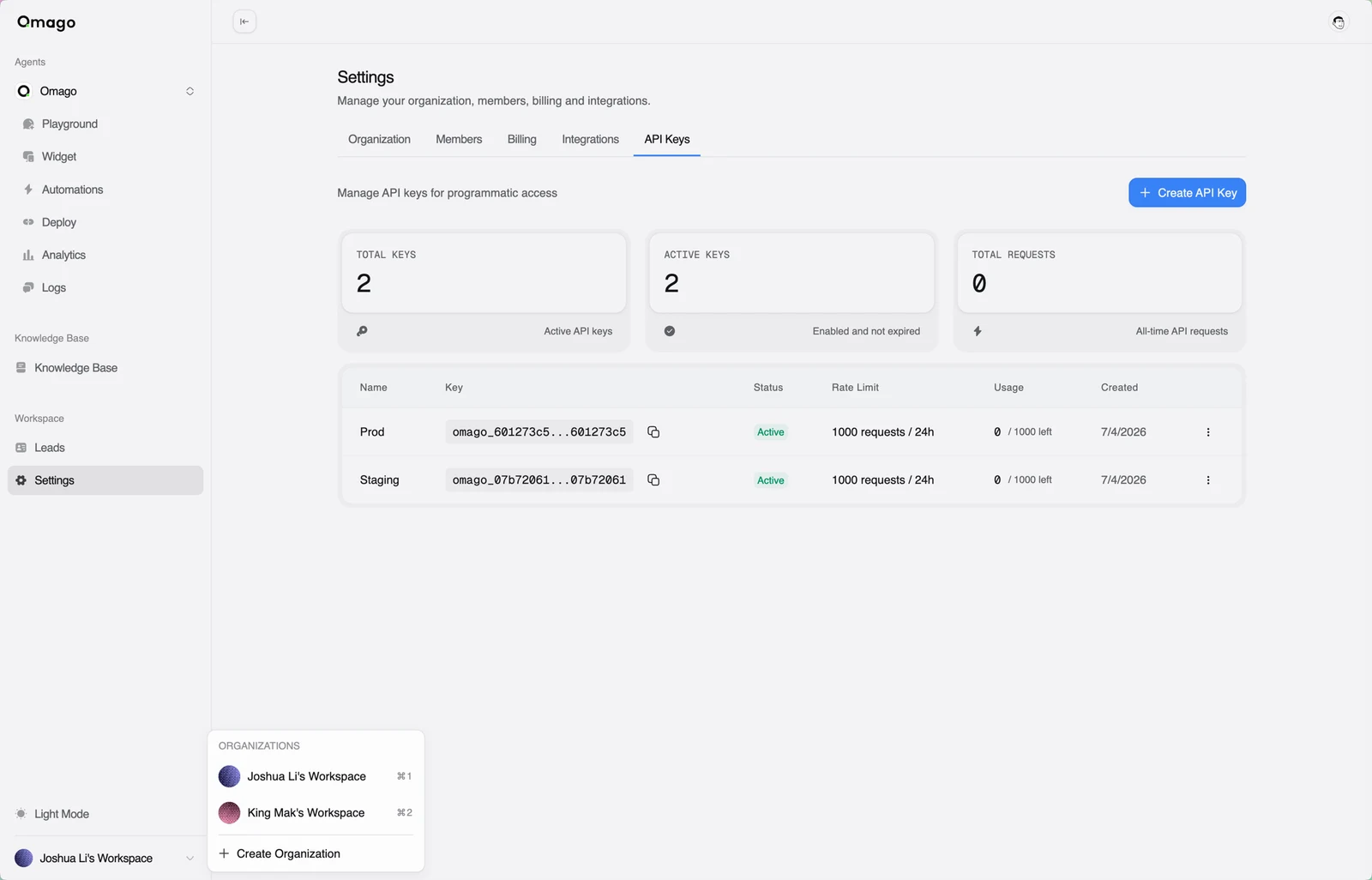The width and height of the screenshot is (1372, 880).
Task: Click the Automations bolt icon
Action: click(28, 190)
